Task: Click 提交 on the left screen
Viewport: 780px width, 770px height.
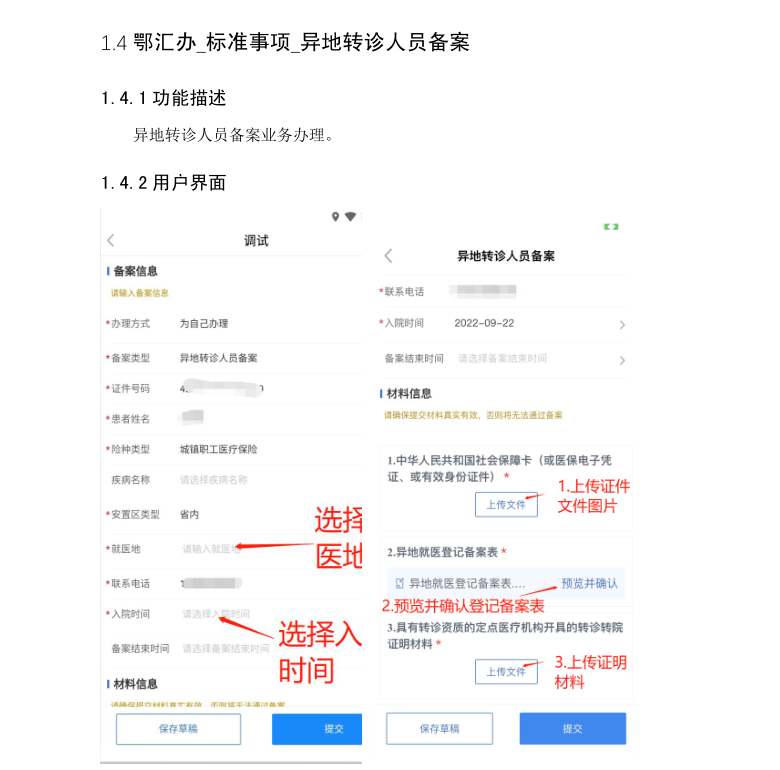Action: point(317,729)
